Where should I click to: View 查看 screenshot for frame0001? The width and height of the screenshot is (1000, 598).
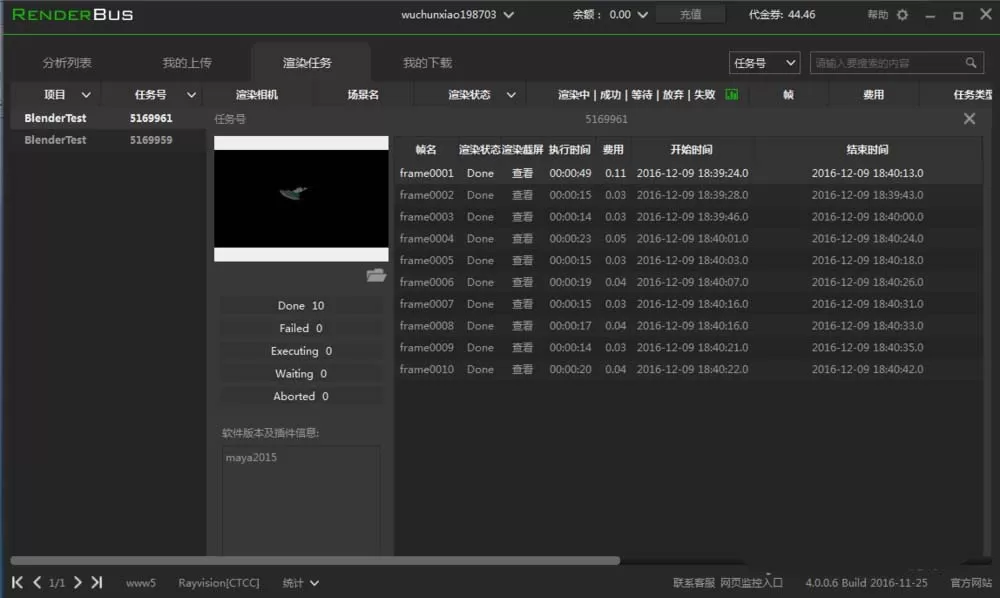pos(522,173)
